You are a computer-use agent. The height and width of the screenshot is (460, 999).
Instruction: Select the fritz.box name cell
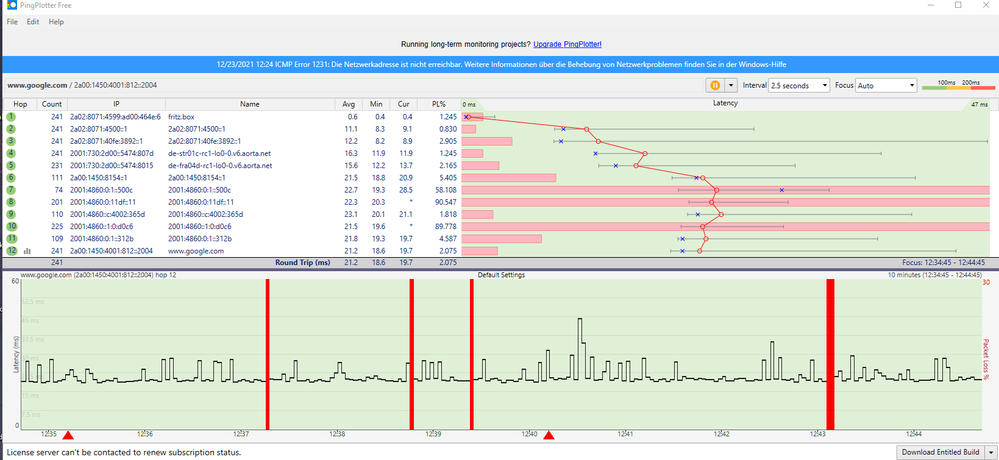tap(181, 117)
